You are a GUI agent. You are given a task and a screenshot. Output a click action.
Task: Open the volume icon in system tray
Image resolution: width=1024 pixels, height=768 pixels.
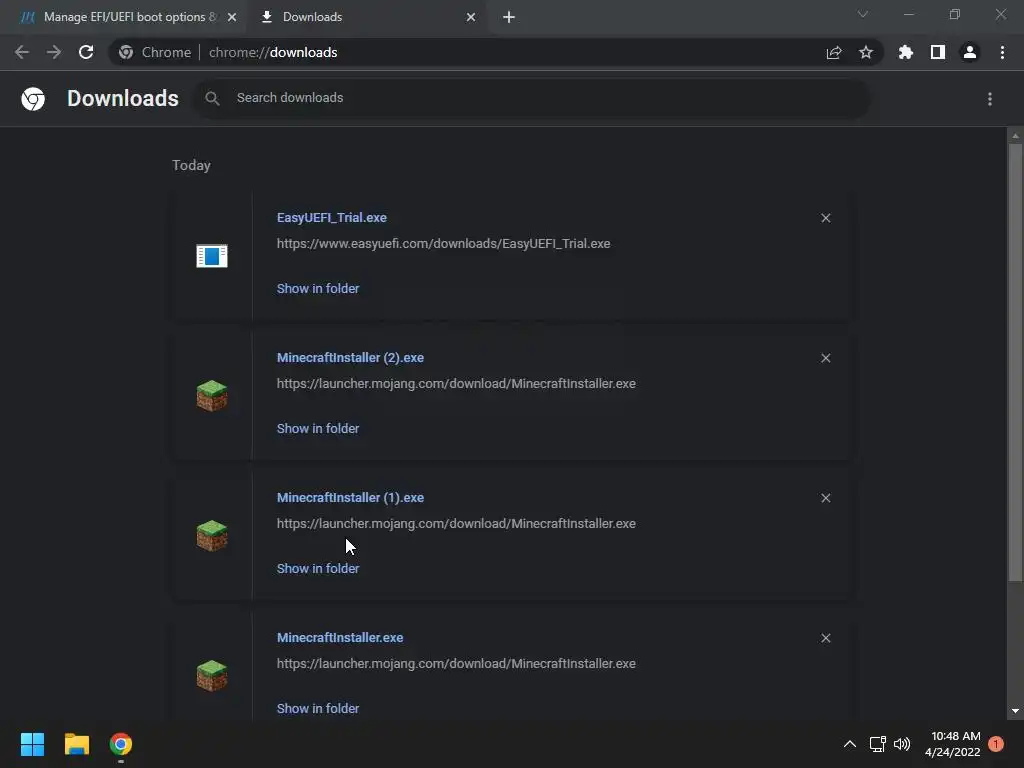pyautogui.click(x=902, y=744)
